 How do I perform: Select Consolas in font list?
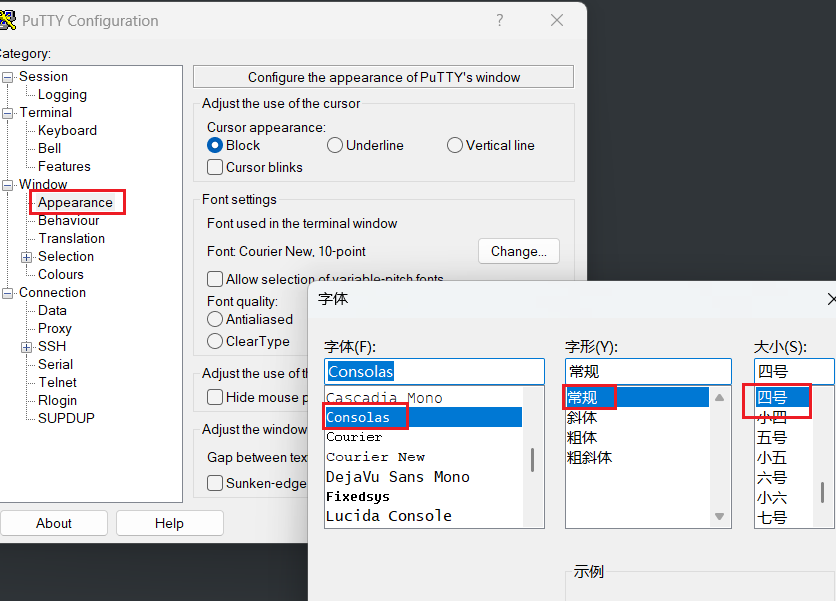424,417
